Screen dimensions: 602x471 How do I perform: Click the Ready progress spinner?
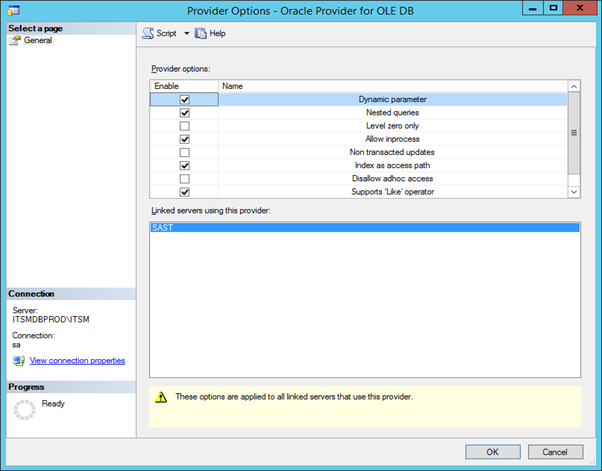click(x=25, y=410)
